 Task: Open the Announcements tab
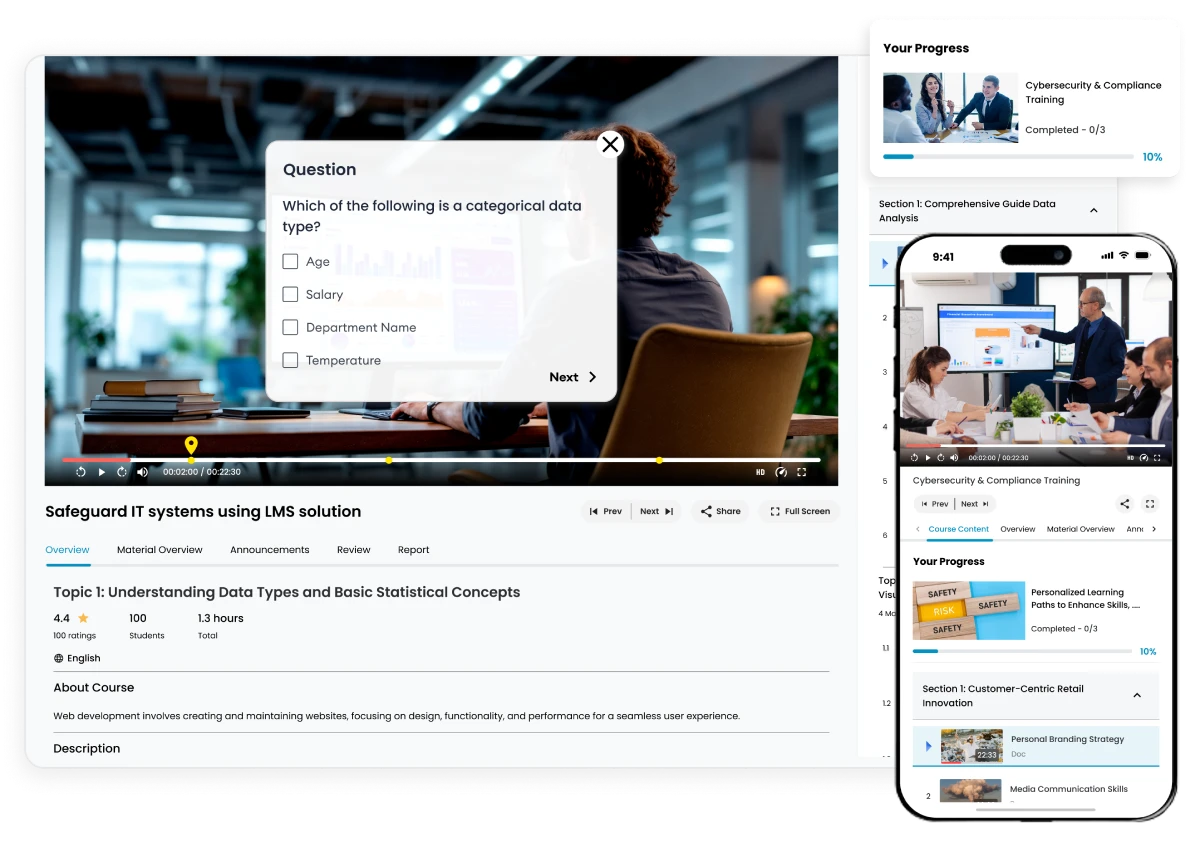[x=269, y=550]
